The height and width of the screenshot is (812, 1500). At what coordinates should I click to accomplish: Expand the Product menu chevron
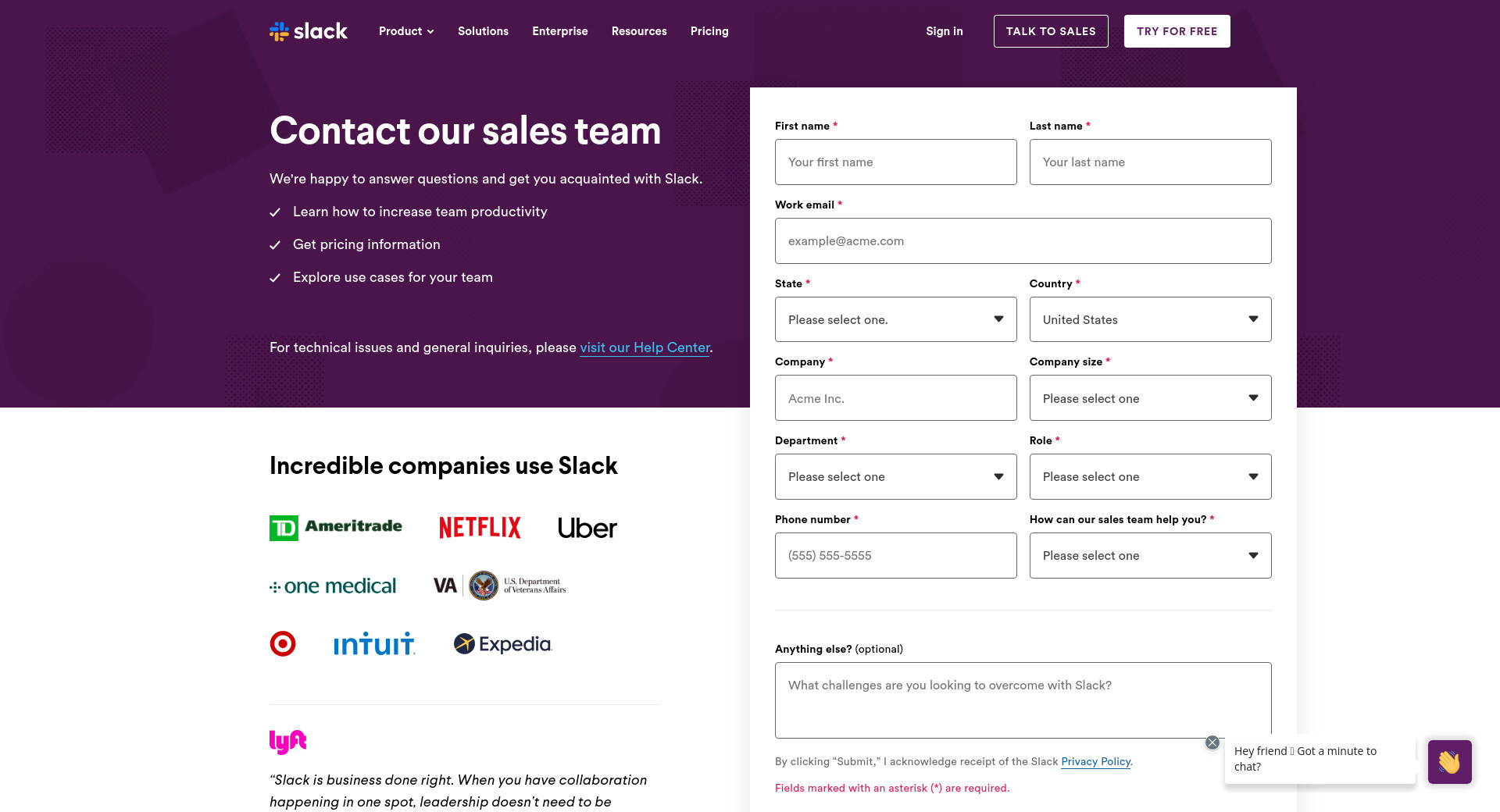click(x=430, y=32)
